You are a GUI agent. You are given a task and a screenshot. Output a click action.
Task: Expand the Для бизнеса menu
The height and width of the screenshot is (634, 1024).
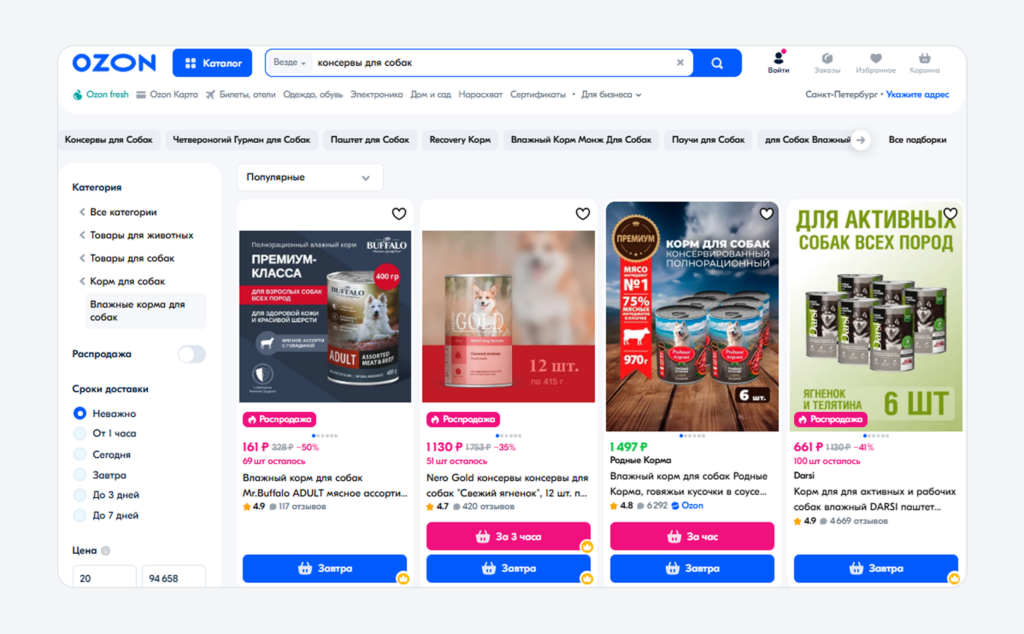point(611,95)
